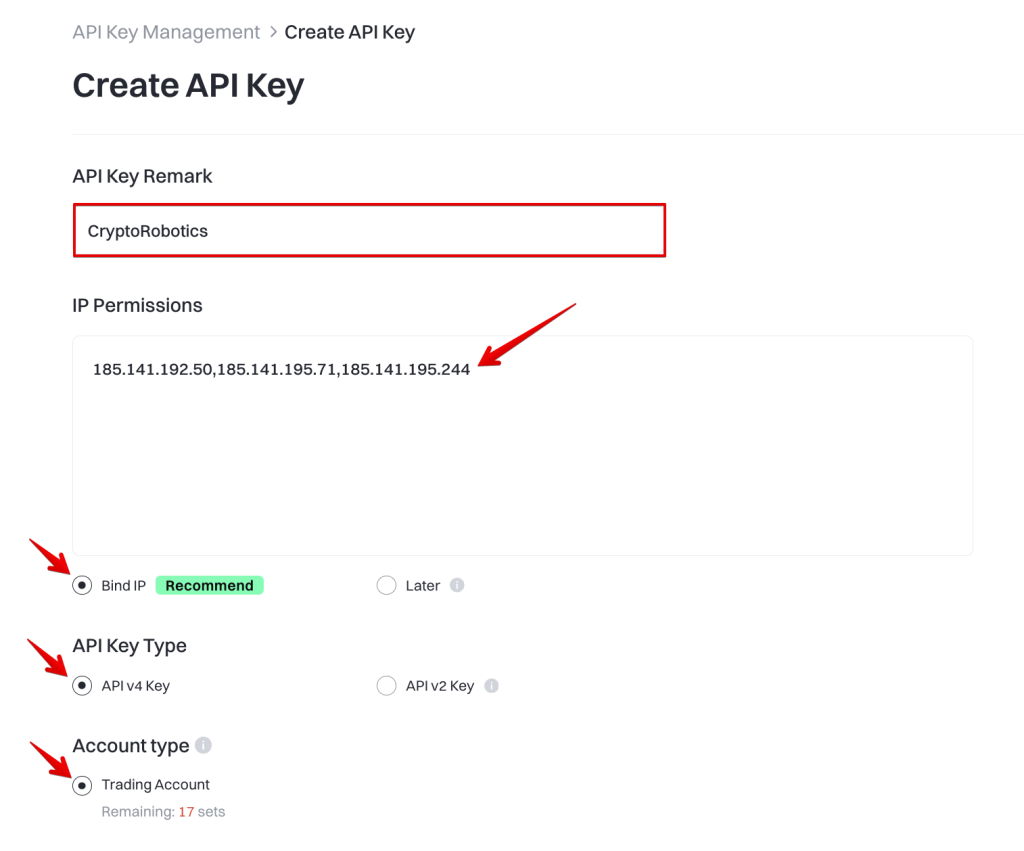Click the IP Permissions section label
This screenshot has height=851, width=1024.
point(137,306)
